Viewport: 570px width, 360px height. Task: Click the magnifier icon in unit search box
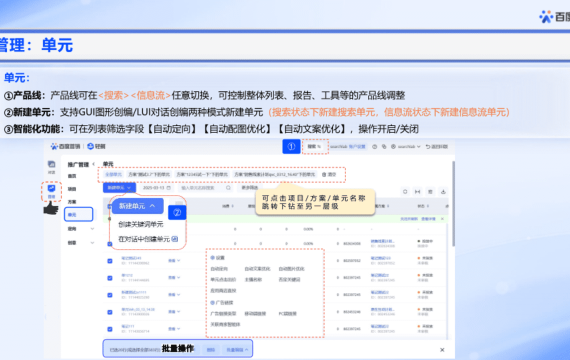[x=228, y=188]
